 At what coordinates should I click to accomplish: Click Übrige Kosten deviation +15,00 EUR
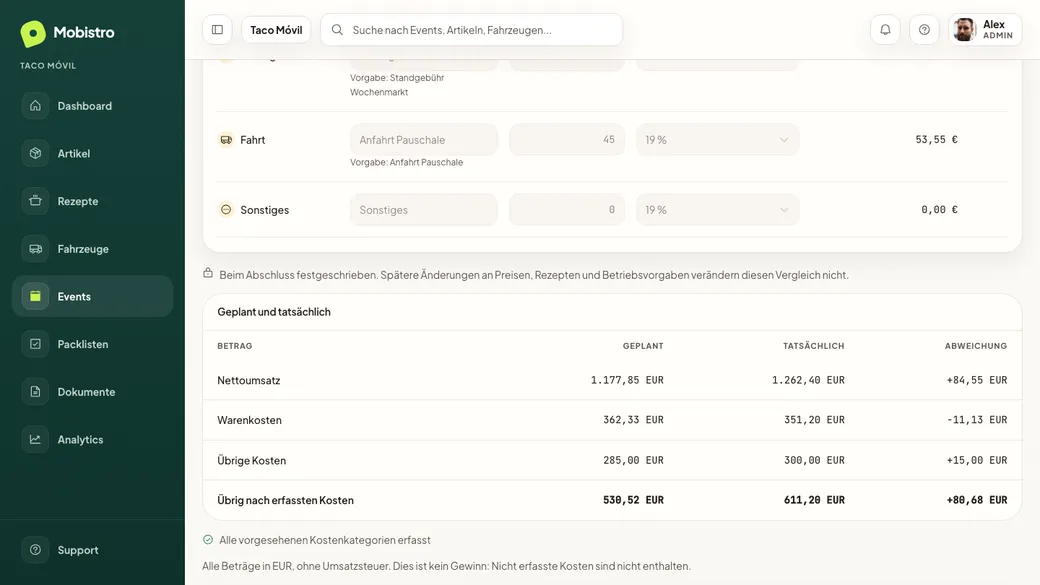coord(977,460)
